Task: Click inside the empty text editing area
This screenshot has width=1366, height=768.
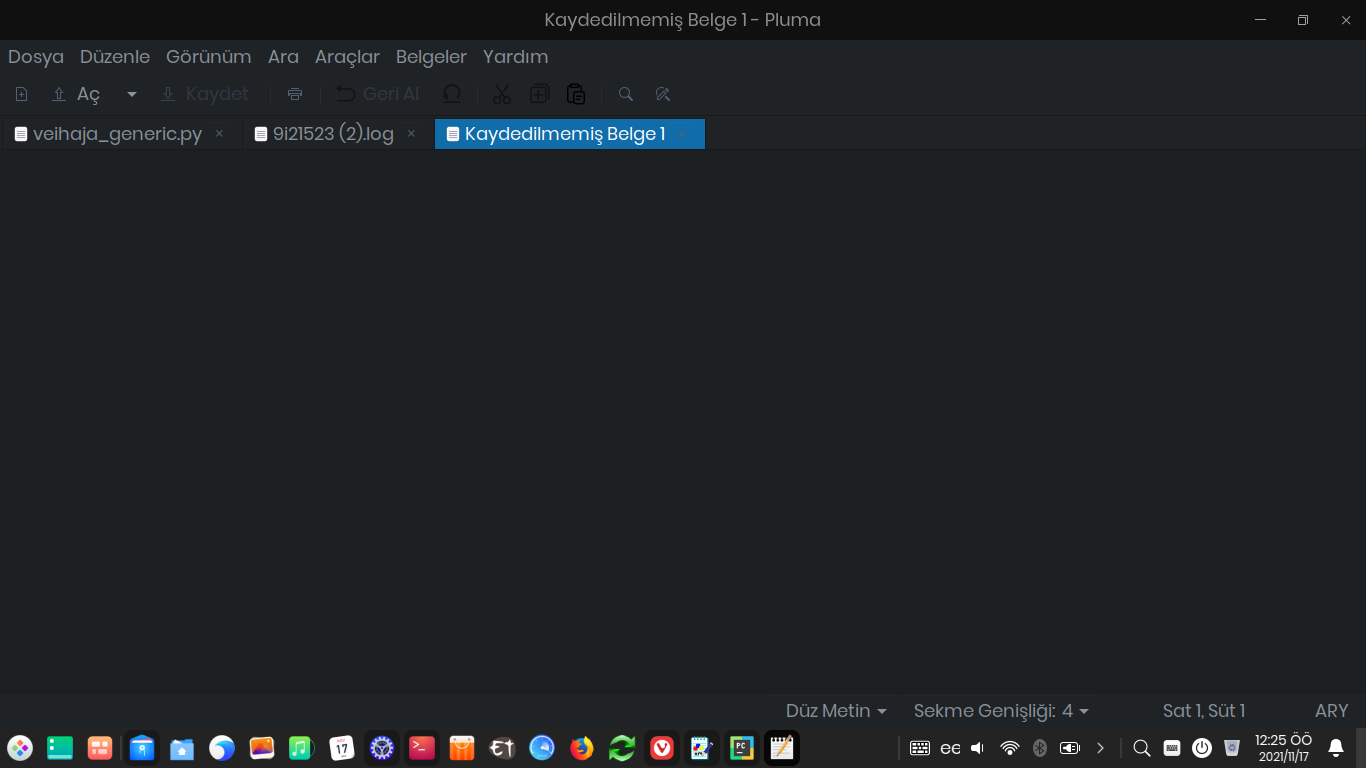Action: [x=683, y=422]
